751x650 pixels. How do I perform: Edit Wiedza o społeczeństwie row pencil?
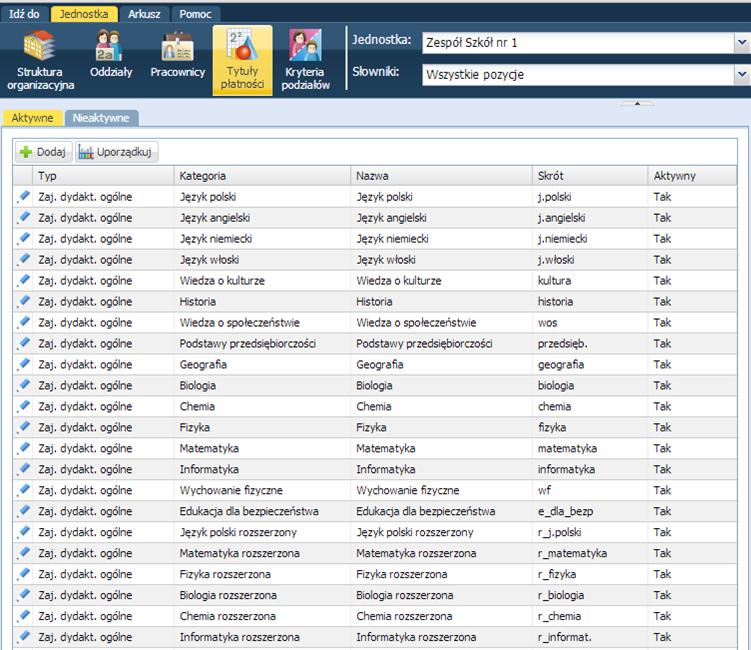23,322
